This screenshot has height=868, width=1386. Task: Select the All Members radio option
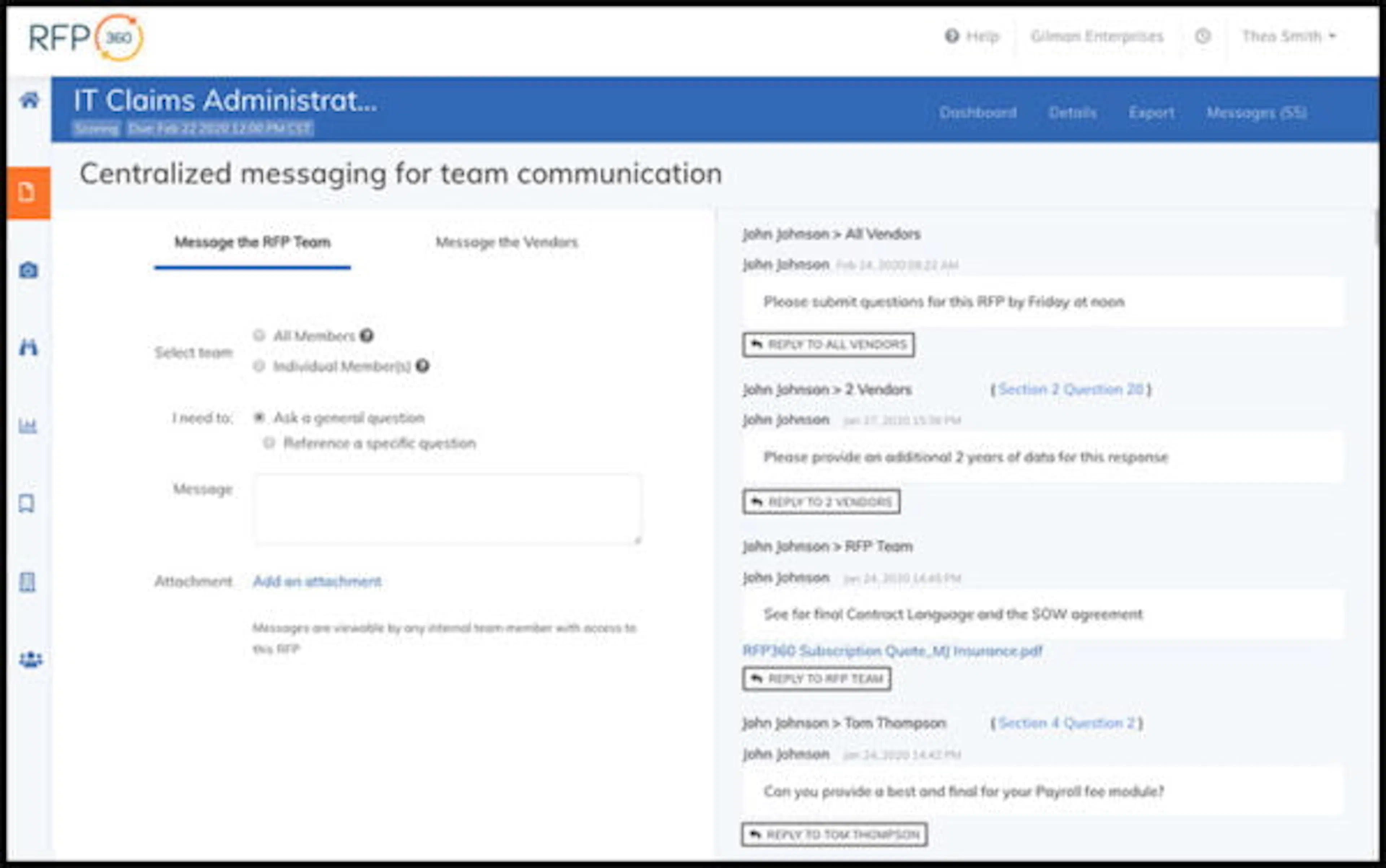(259, 335)
